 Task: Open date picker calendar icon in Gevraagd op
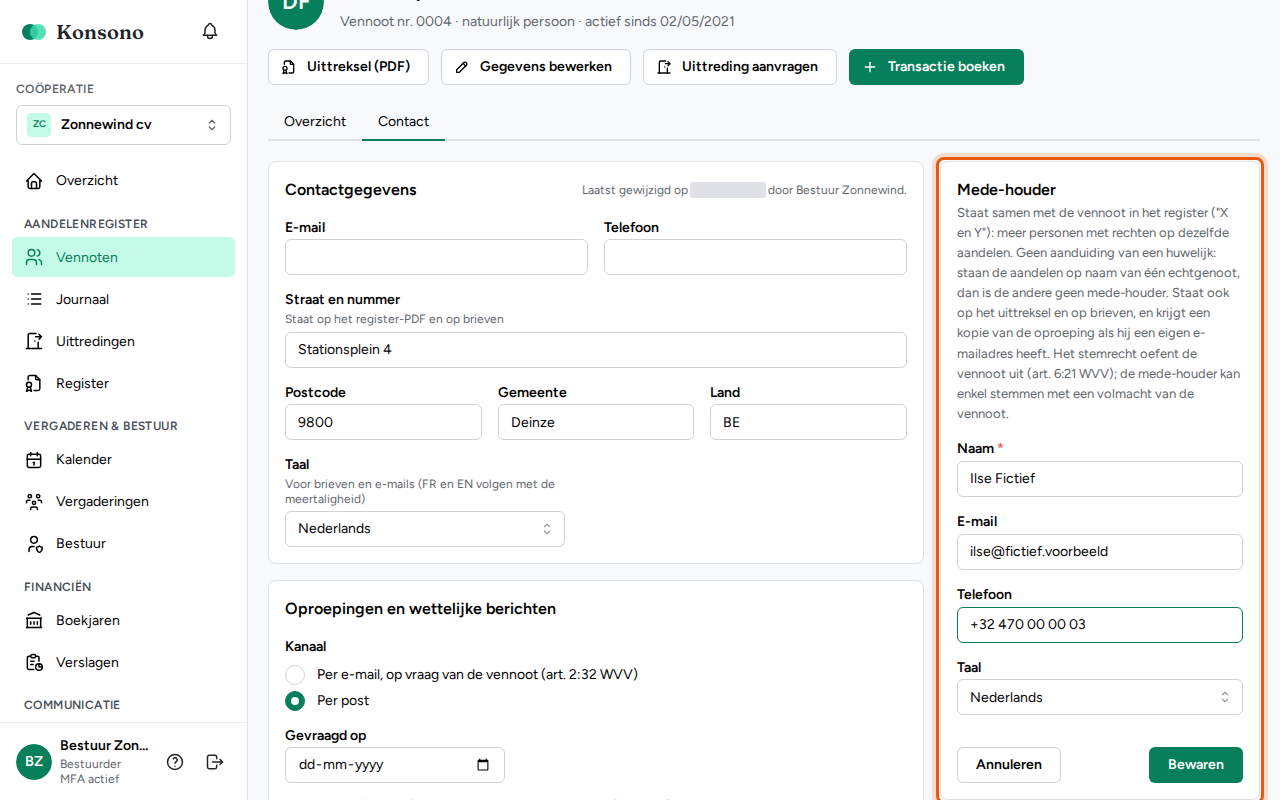click(483, 765)
